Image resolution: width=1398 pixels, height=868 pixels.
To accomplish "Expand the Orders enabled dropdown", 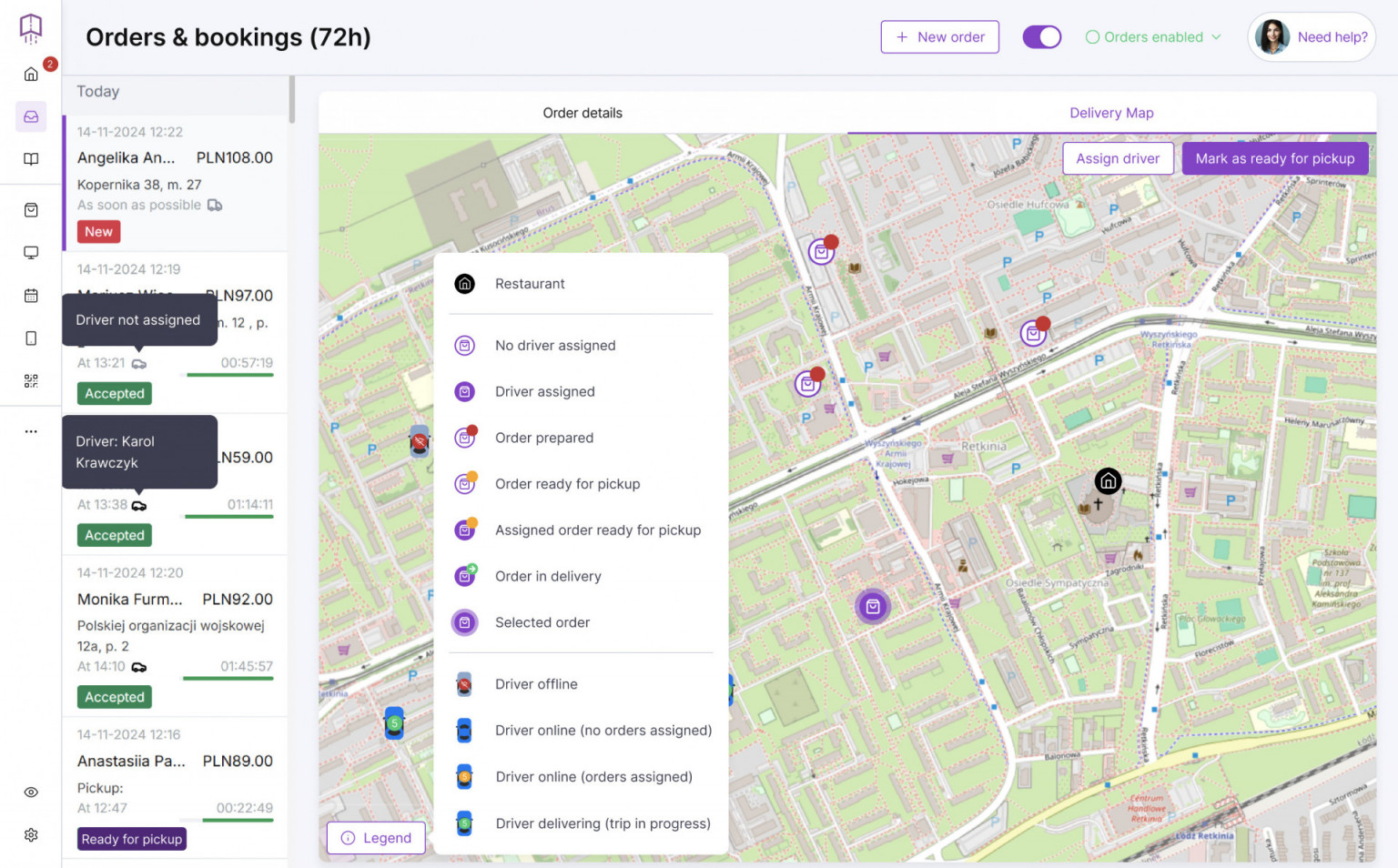I will click(1153, 37).
